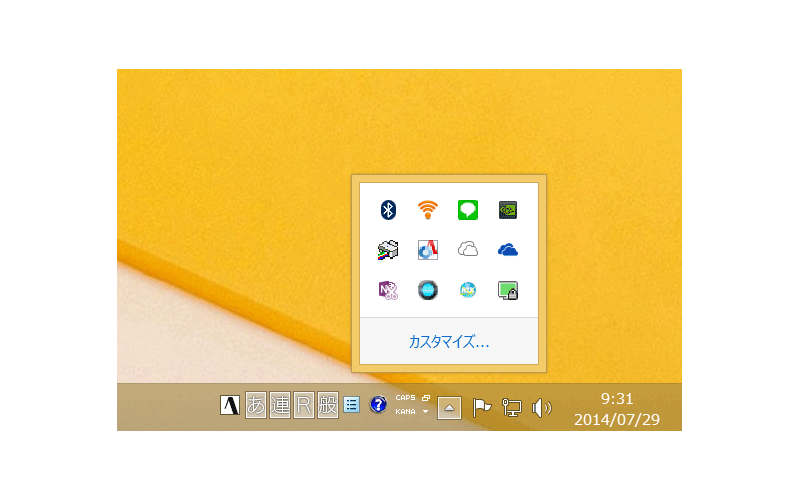Click the orange Wi-Fi signal icon
Viewport: 800px width, 500px height.
point(428,209)
